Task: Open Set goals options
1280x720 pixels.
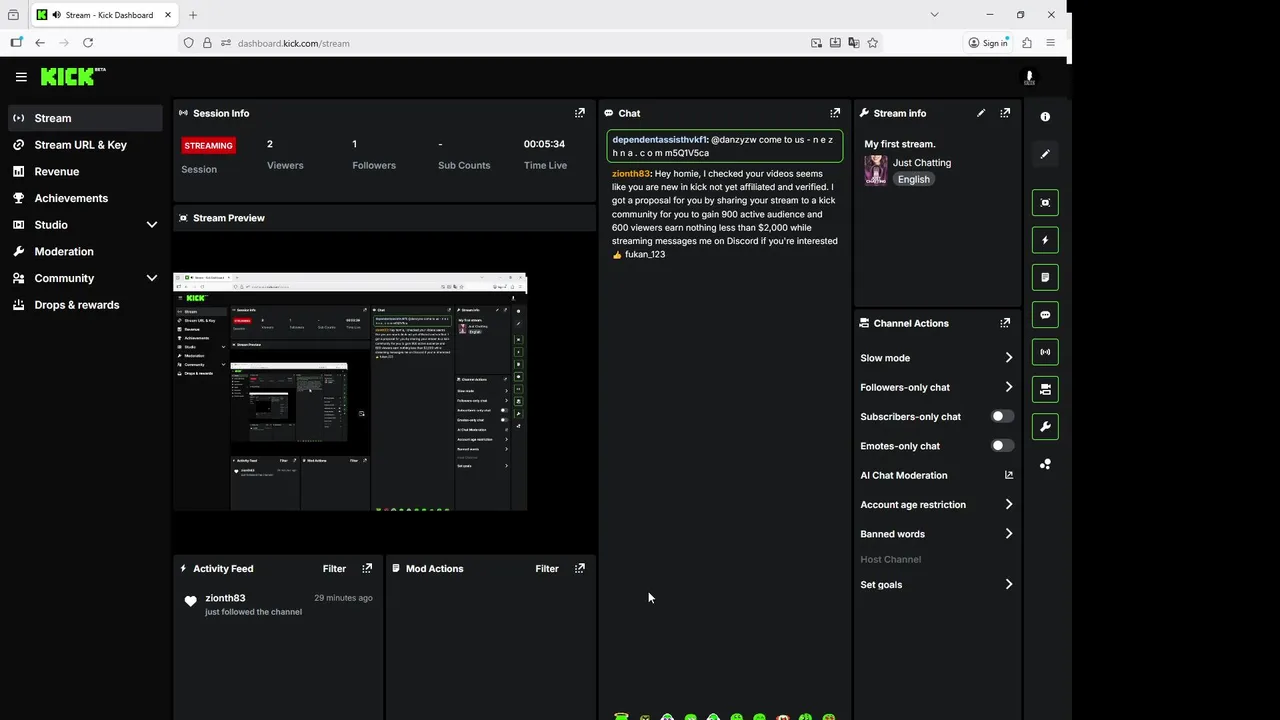Action: [x=937, y=585]
